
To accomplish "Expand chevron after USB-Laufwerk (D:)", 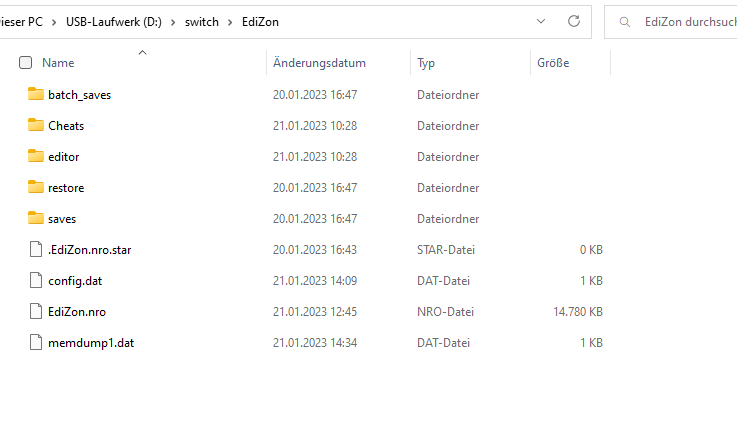I will coord(173,22).
